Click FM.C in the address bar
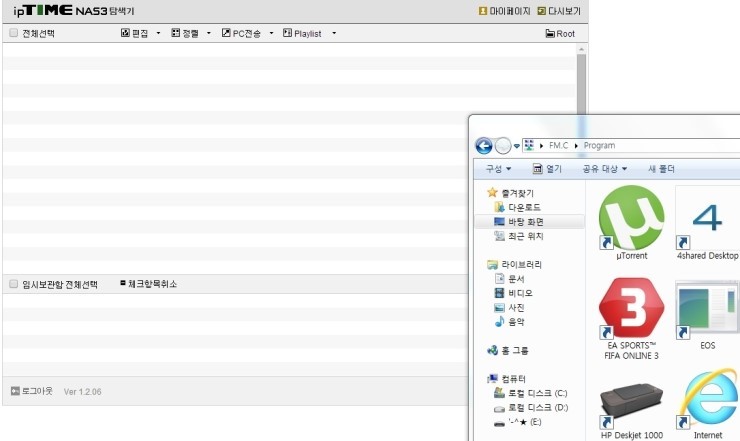Image resolution: width=740 pixels, height=441 pixels. pyautogui.click(x=558, y=145)
